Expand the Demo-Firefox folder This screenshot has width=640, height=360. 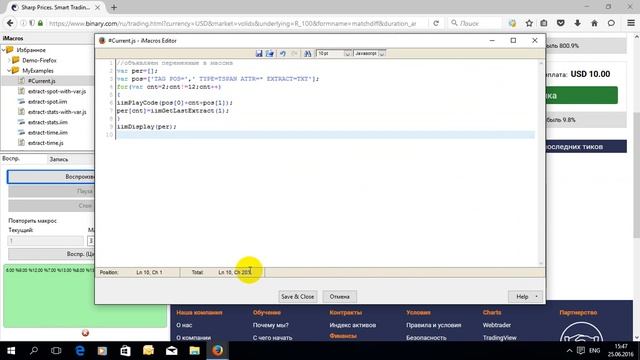(x=9, y=60)
